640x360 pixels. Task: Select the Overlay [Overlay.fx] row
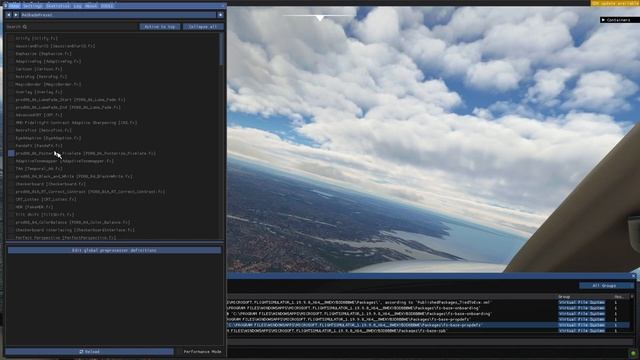click(39, 92)
